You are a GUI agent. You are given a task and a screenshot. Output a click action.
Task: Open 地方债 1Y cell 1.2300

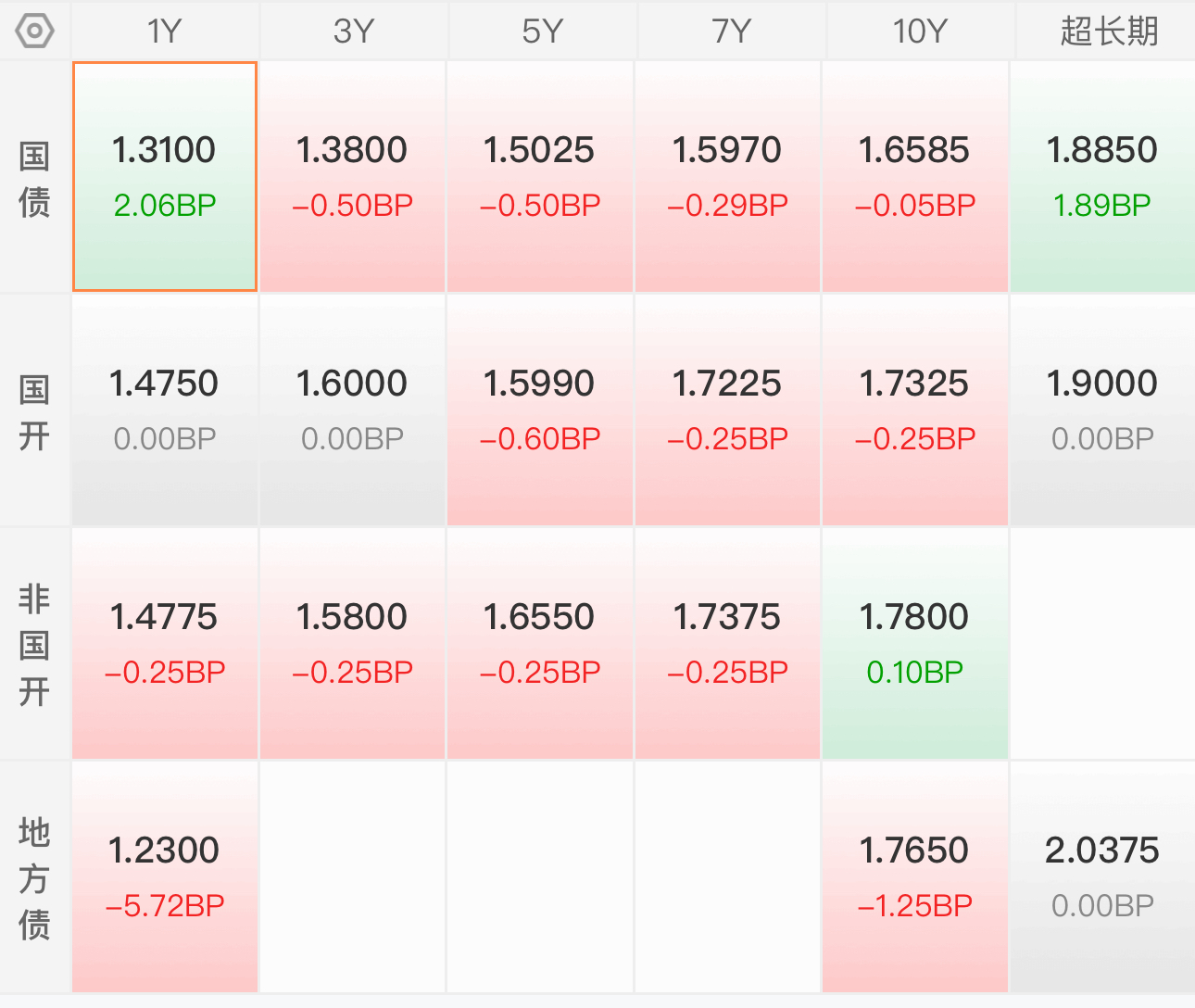(x=165, y=877)
